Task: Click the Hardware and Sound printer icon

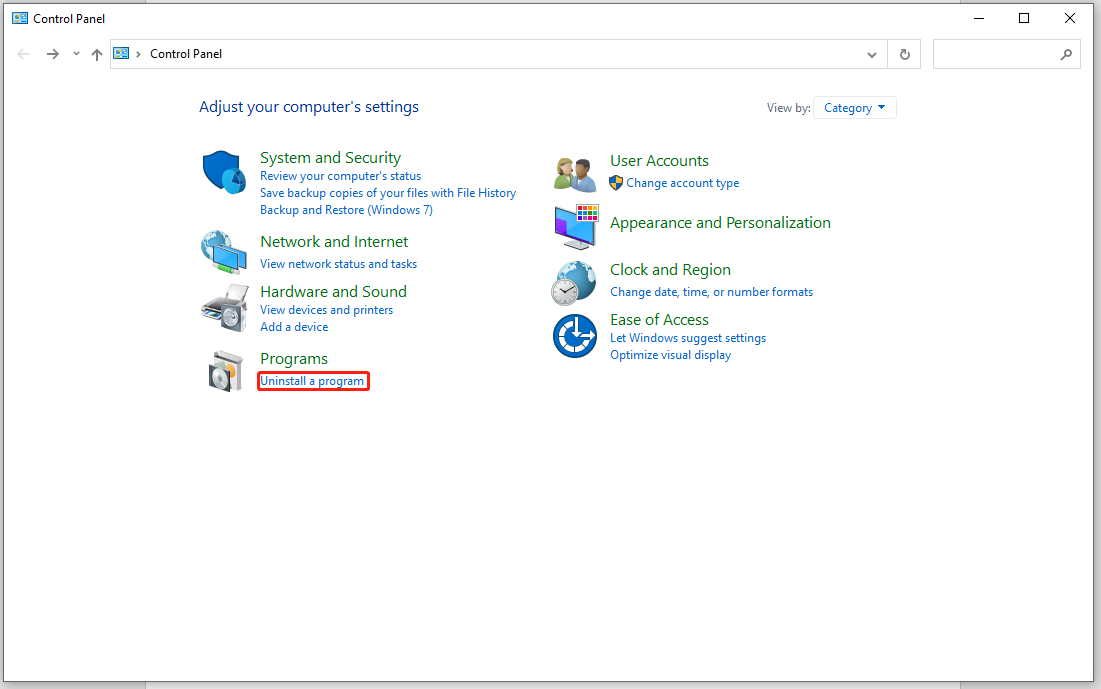Action: pyautogui.click(x=223, y=306)
